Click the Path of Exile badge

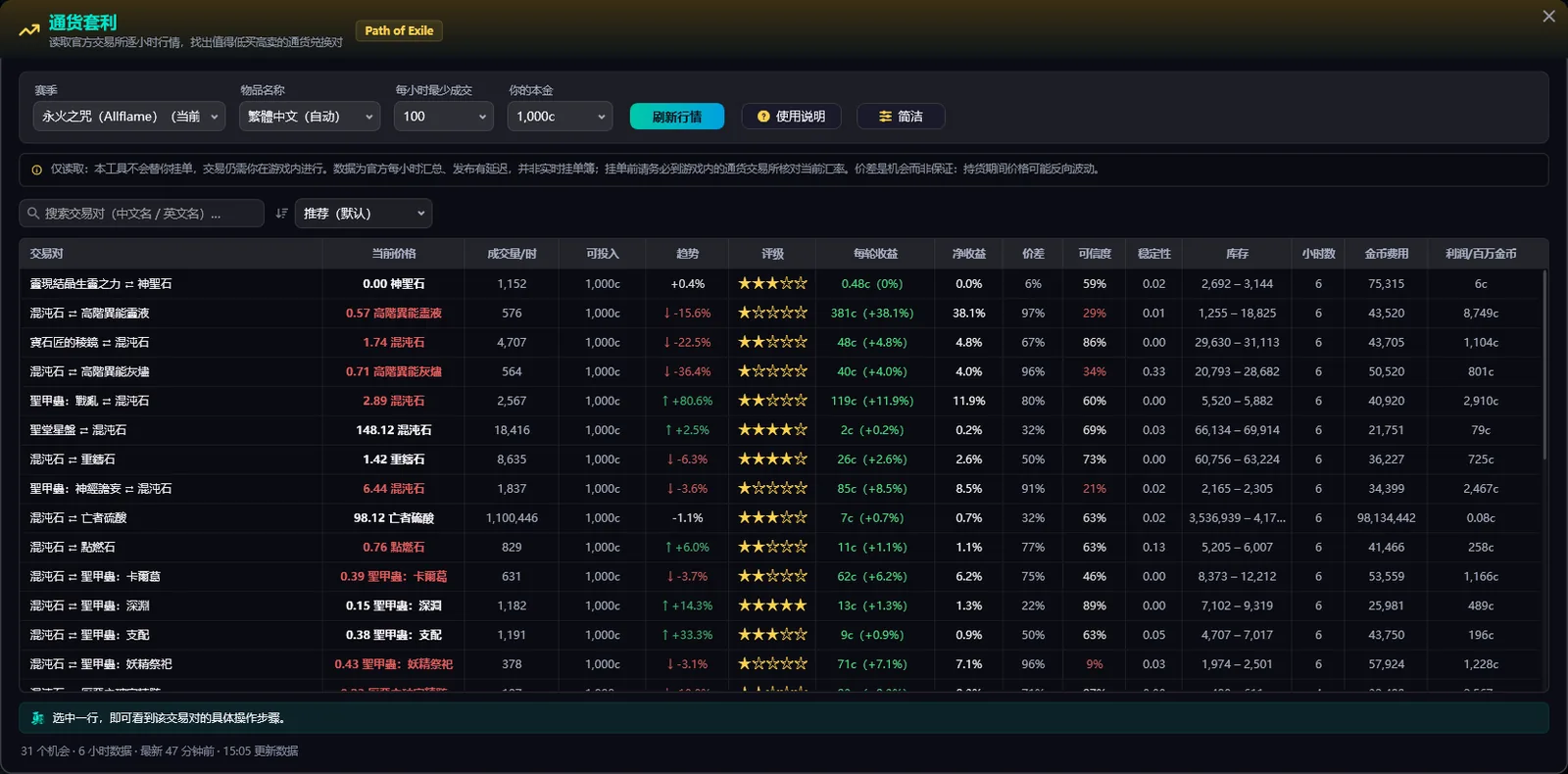[399, 31]
